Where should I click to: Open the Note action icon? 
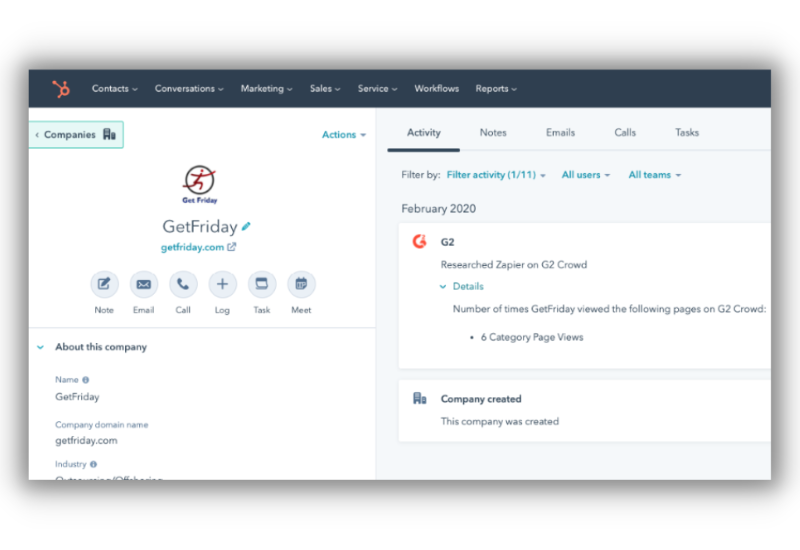[104, 284]
